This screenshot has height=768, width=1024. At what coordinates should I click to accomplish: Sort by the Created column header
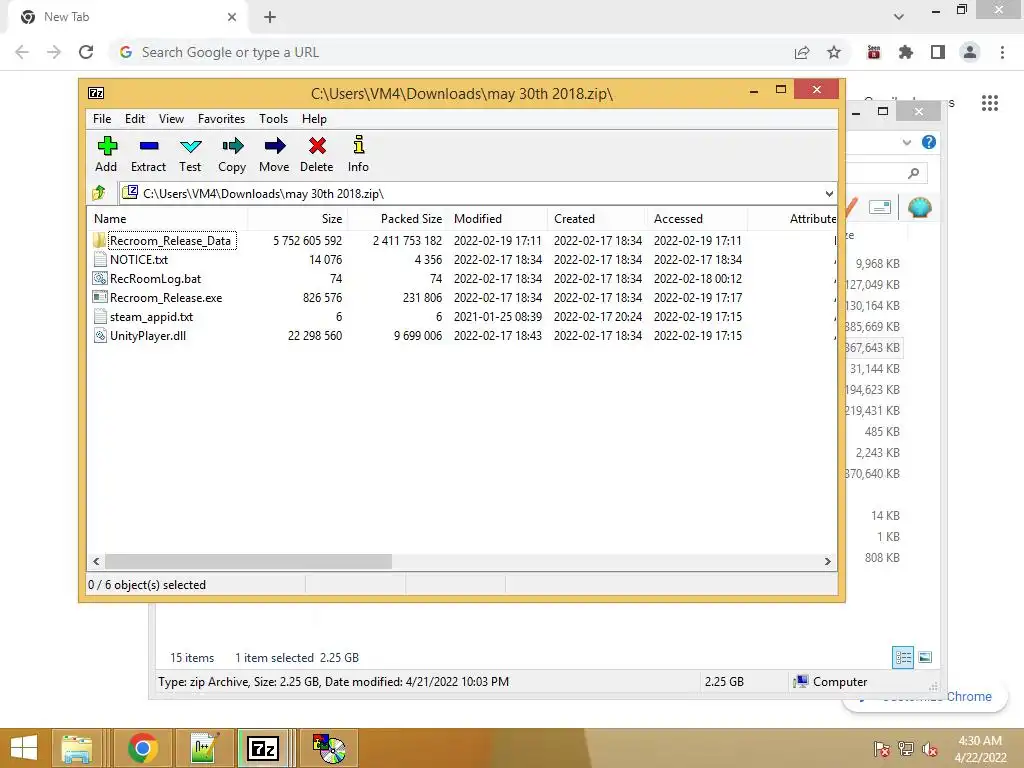[598, 219]
